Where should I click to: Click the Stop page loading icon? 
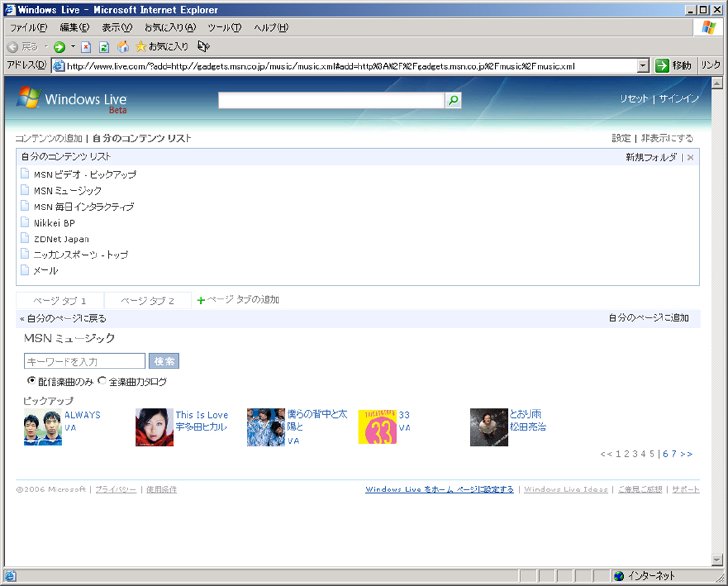pos(86,47)
